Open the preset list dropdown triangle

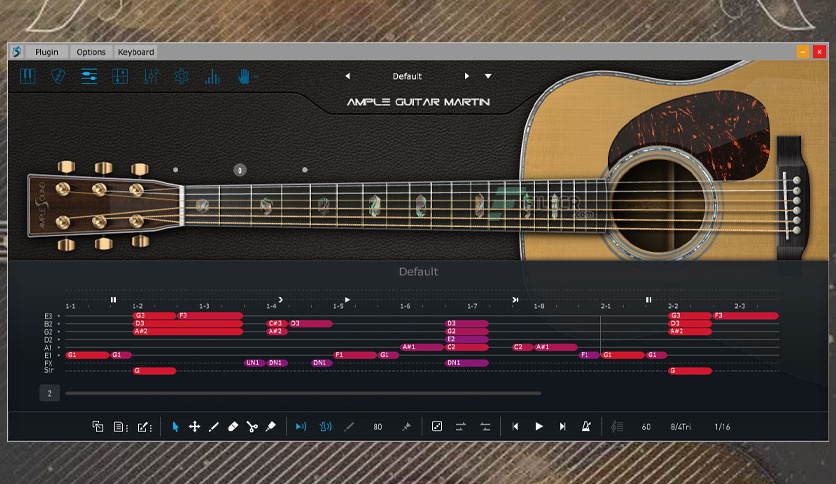[x=488, y=76]
